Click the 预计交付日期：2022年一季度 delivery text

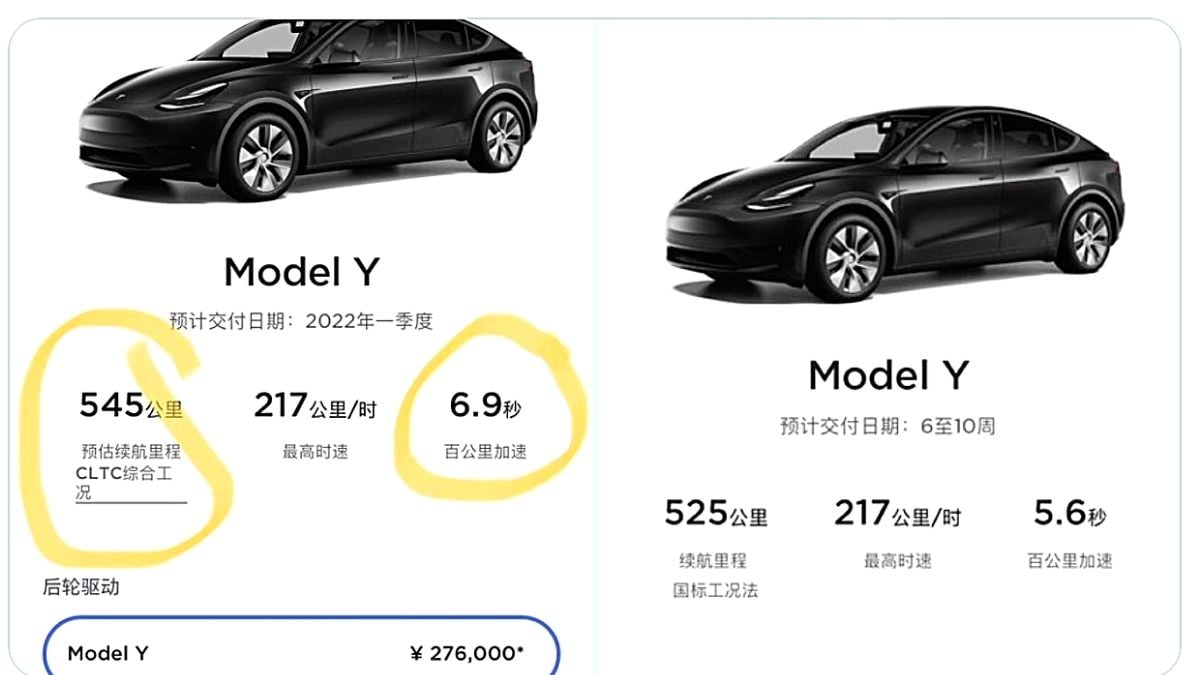(301, 322)
